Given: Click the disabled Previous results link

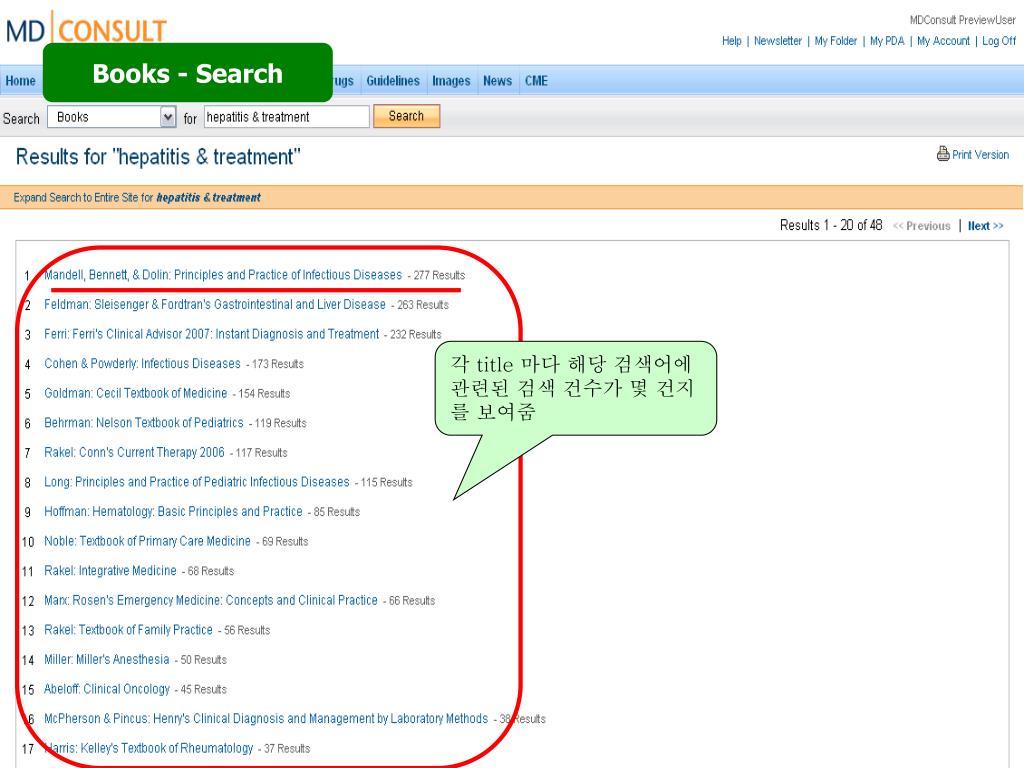Looking at the screenshot, I should coord(921,226).
